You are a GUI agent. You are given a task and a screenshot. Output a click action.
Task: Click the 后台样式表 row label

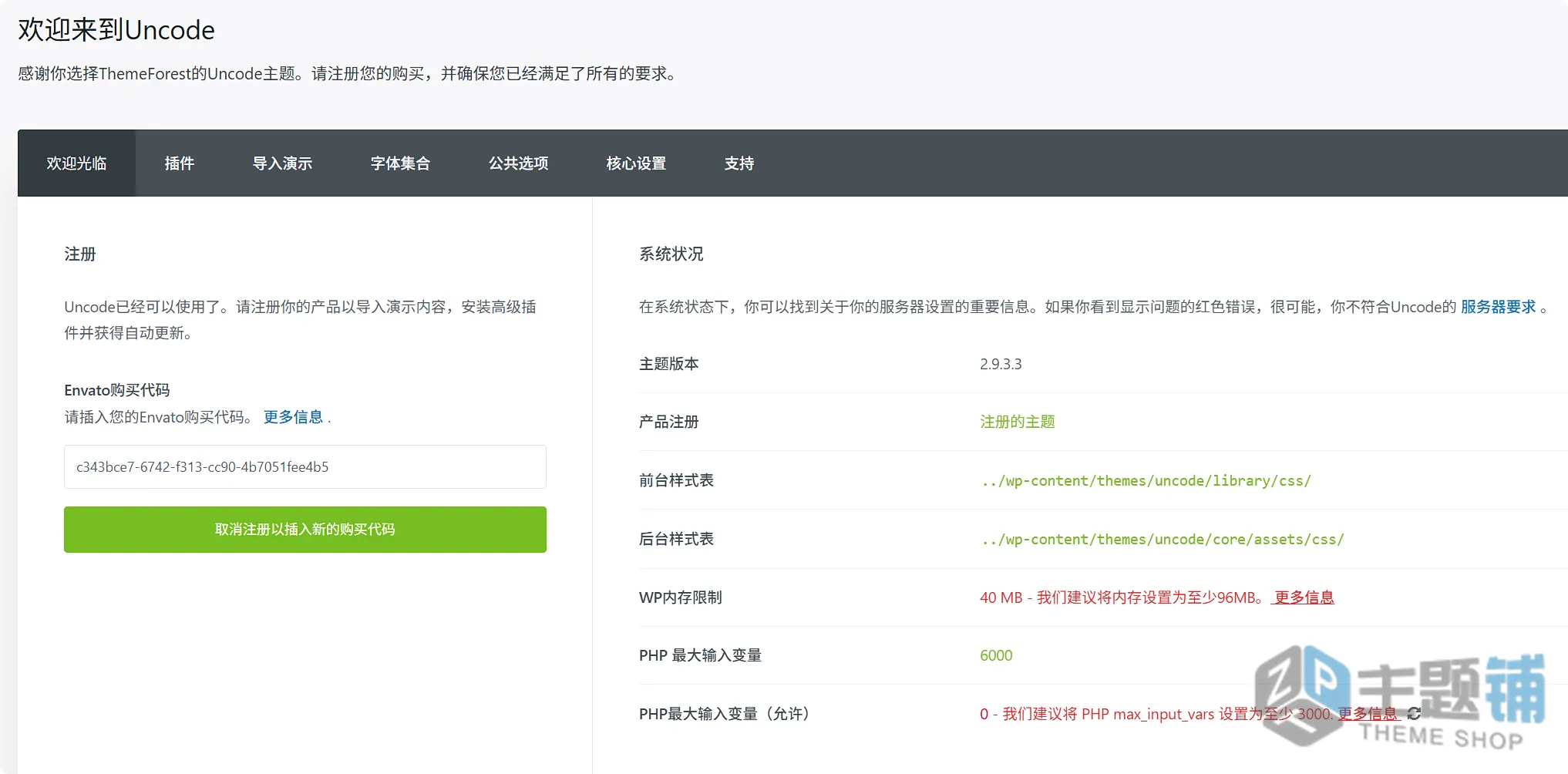point(676,539)
